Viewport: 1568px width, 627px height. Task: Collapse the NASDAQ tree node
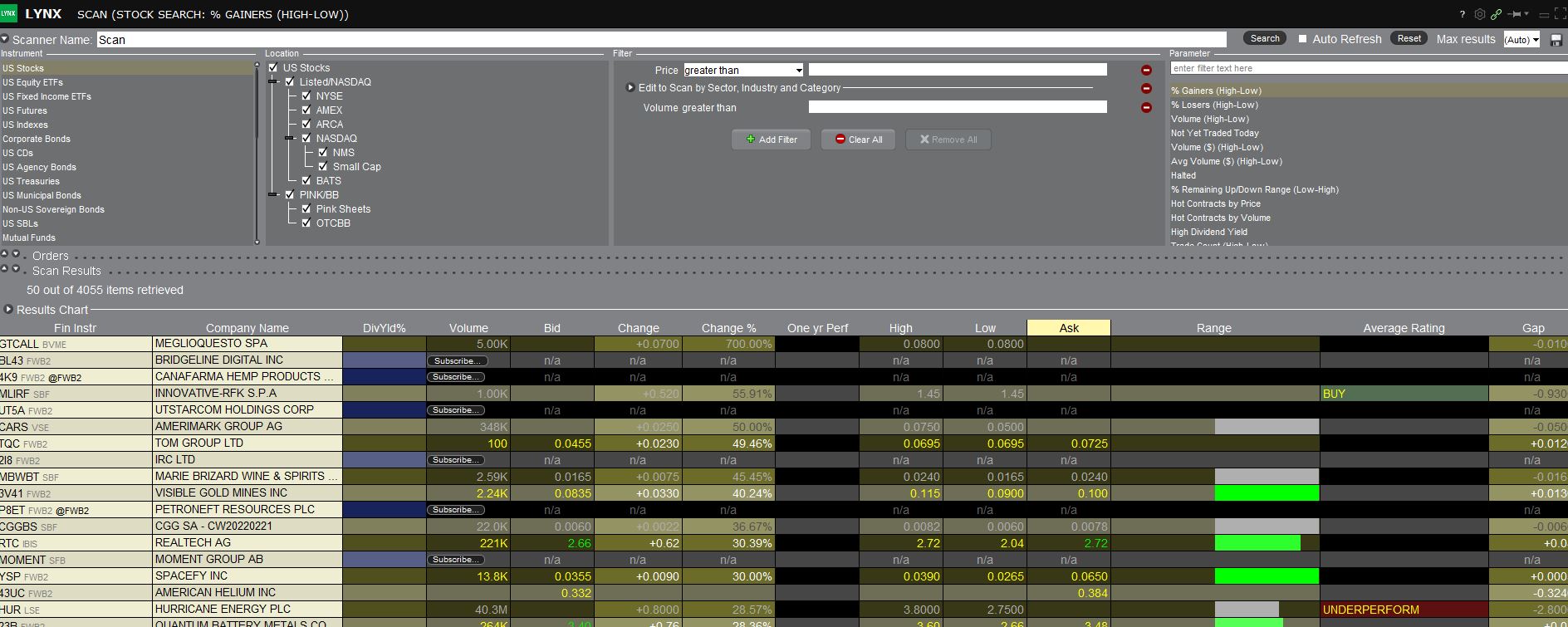(289, 139)
